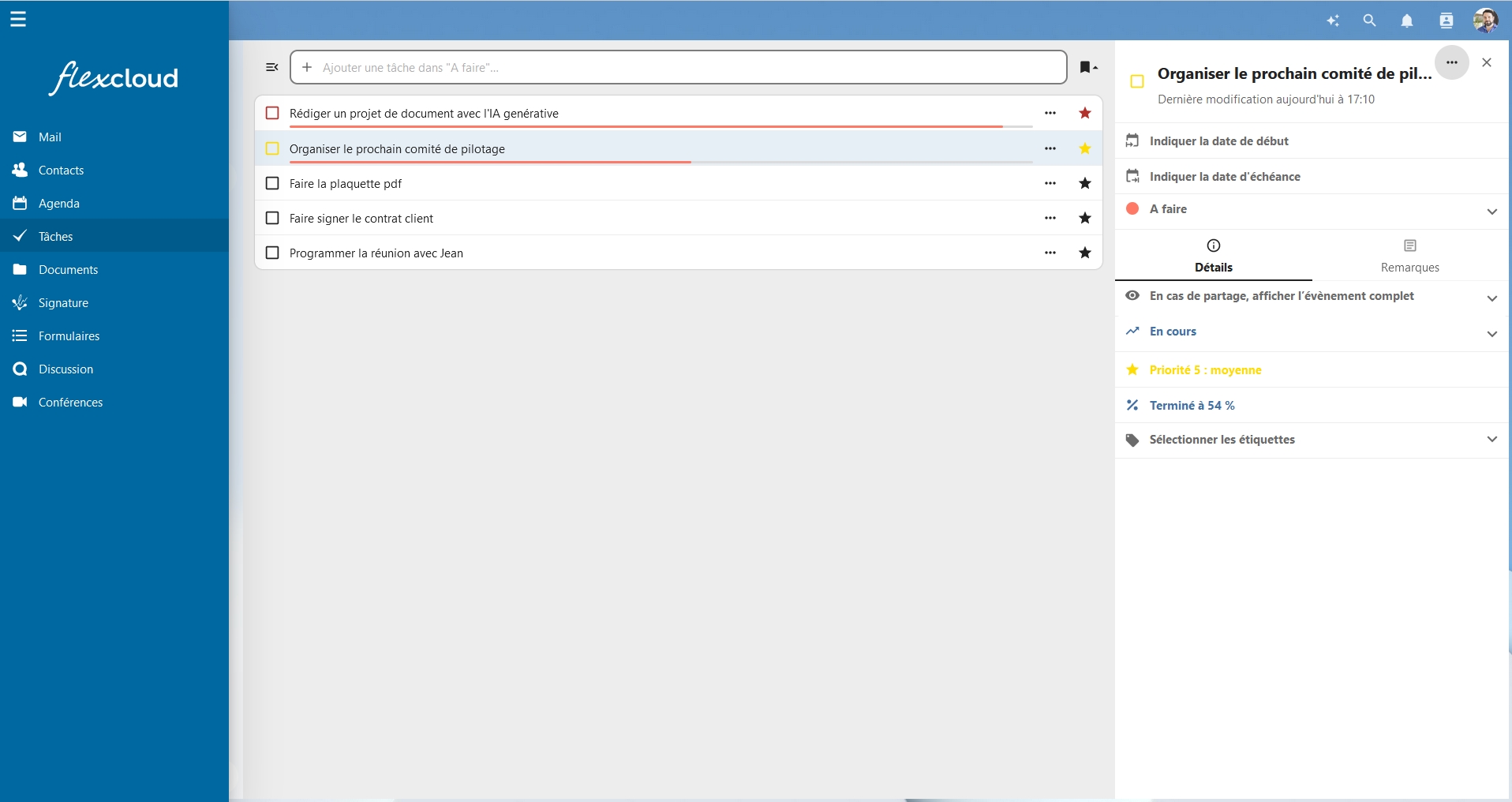The width and height of the screenshot is (1512, 802).
Task: Switch to the Détails tab
Action: 1214,256
